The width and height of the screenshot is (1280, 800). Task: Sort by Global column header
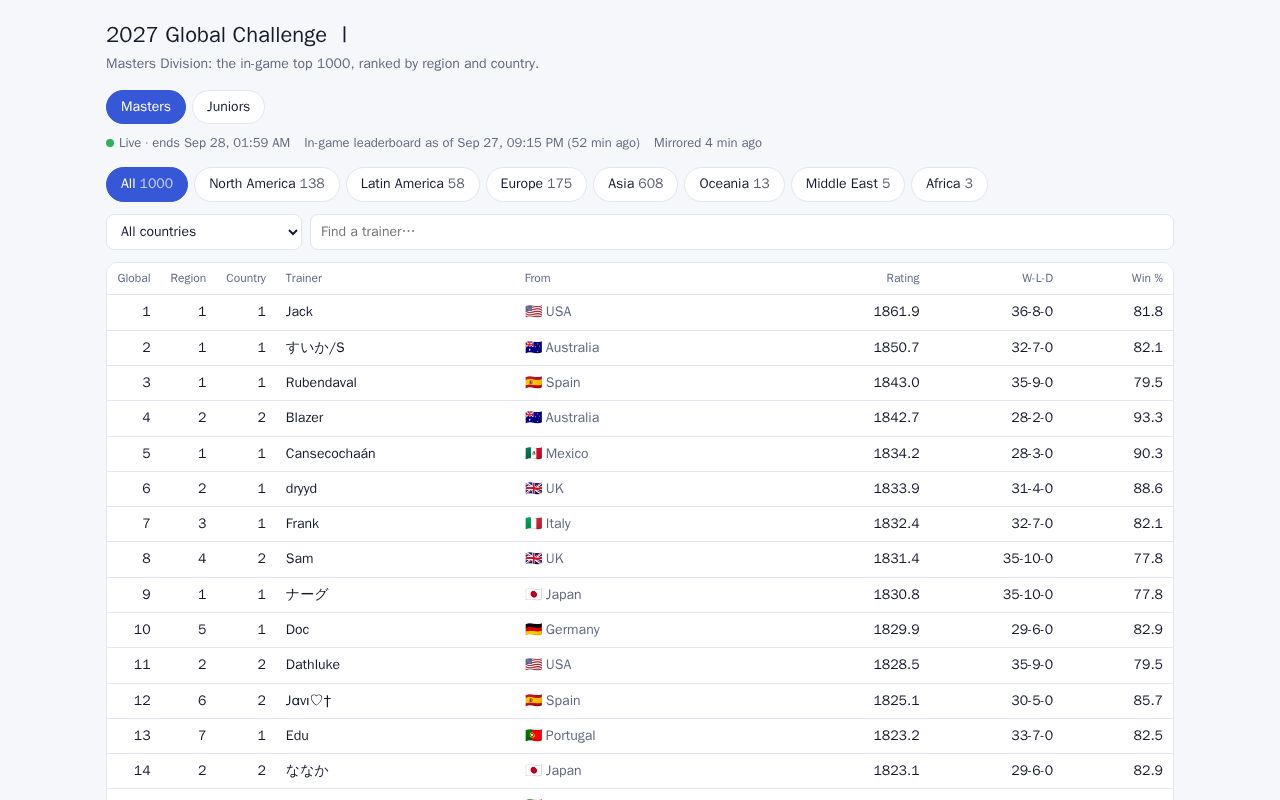click(x=134, y=278)
